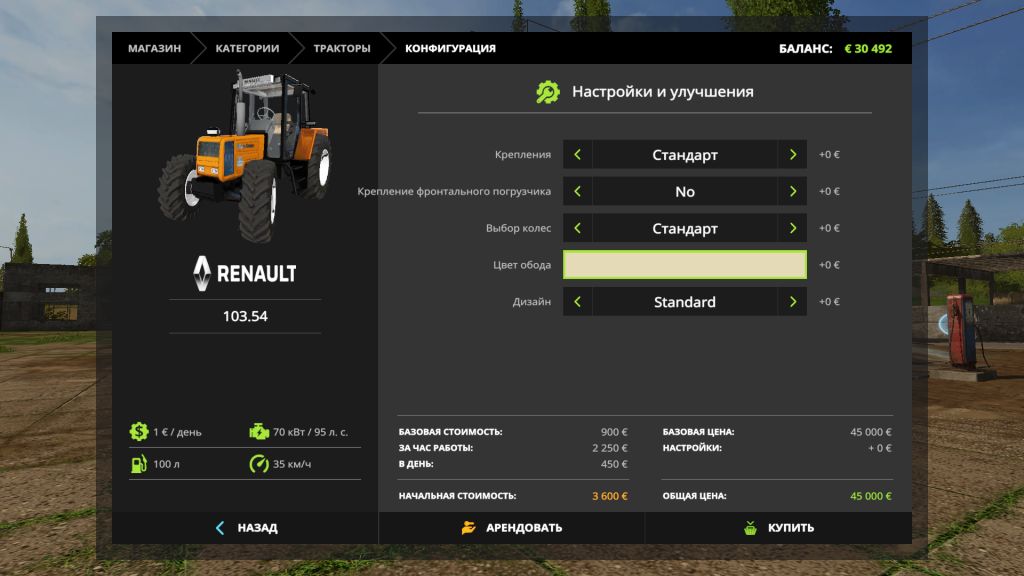Click the max speed gauge icon
The width and height of the screenshot is (1024, 576).
[x=258, y=464]
